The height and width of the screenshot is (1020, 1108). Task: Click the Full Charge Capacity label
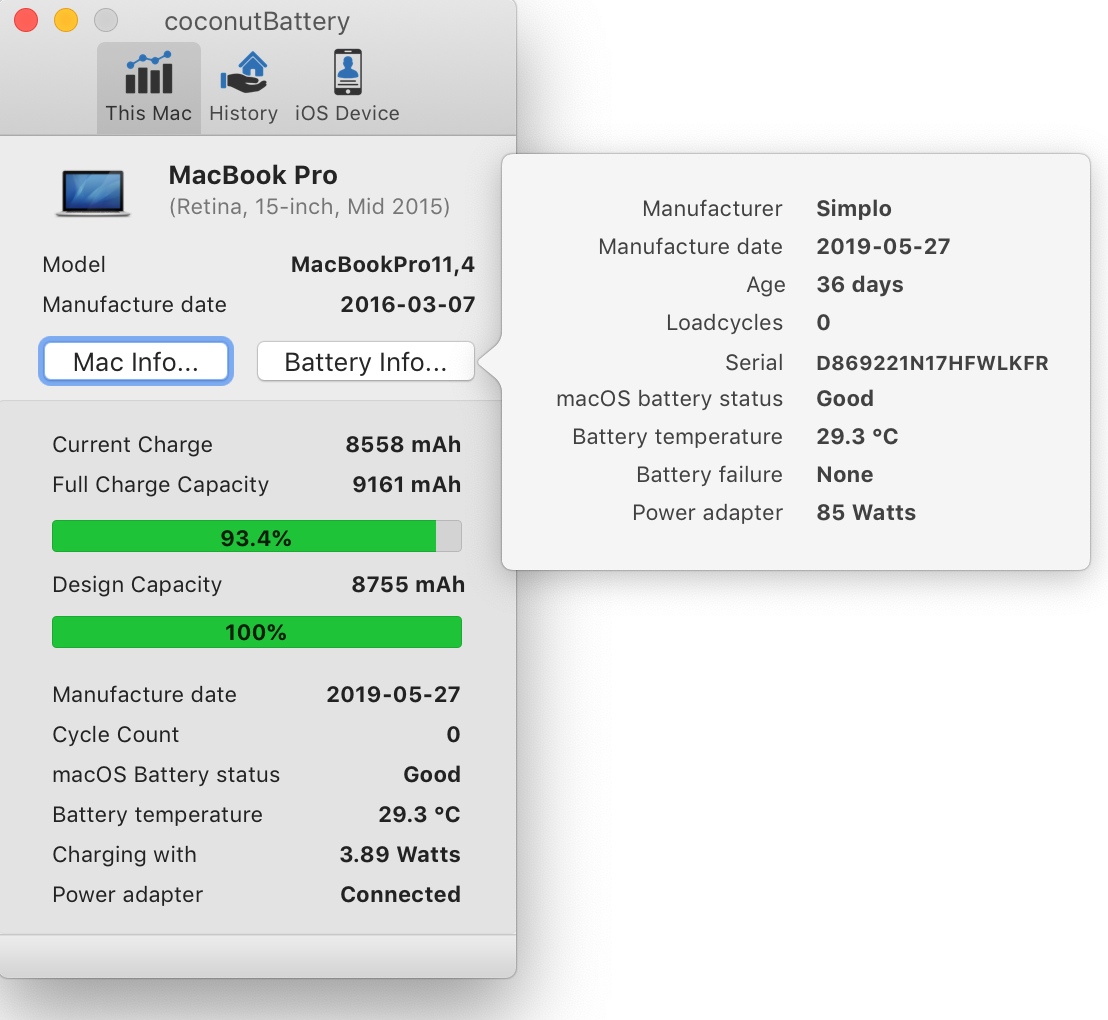160,485
